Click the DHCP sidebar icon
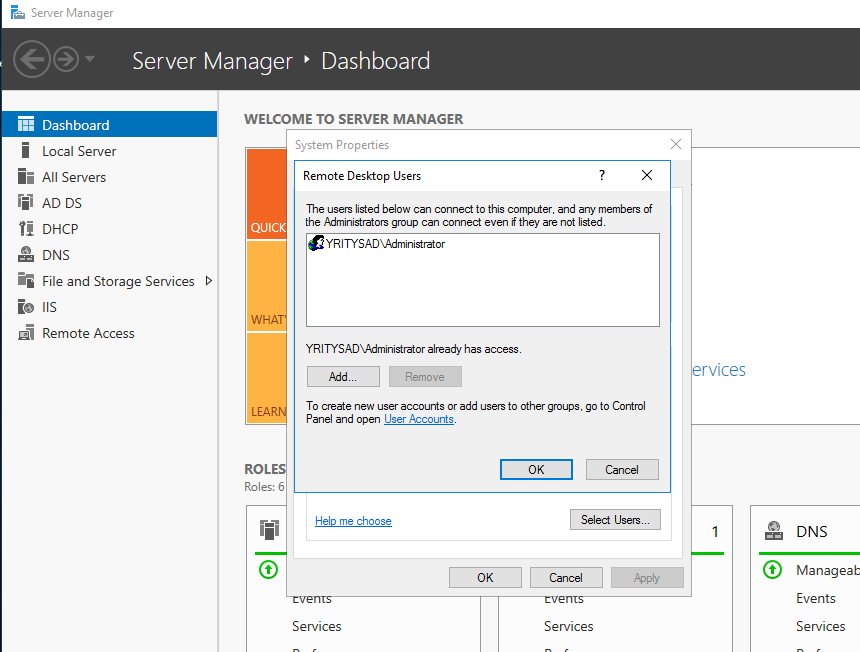Image resolution: width=860 pixels, height=652 pixels. point(26,228)
